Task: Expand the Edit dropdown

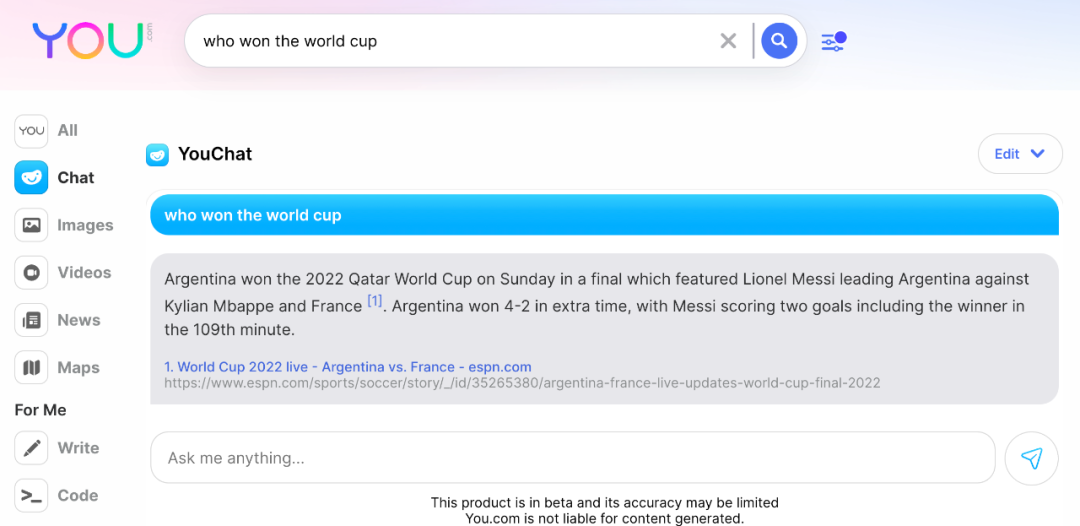Action: (x=1019, y=154)
